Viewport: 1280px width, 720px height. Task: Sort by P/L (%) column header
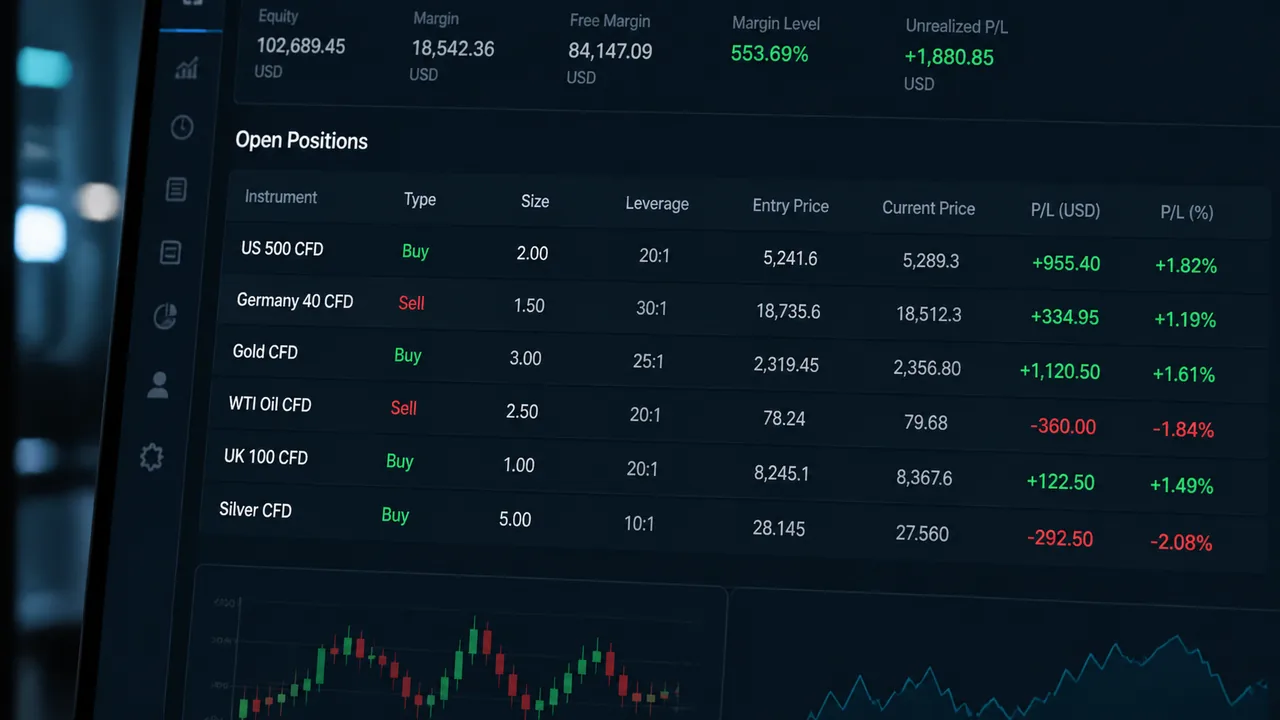tap(1187, 212)
